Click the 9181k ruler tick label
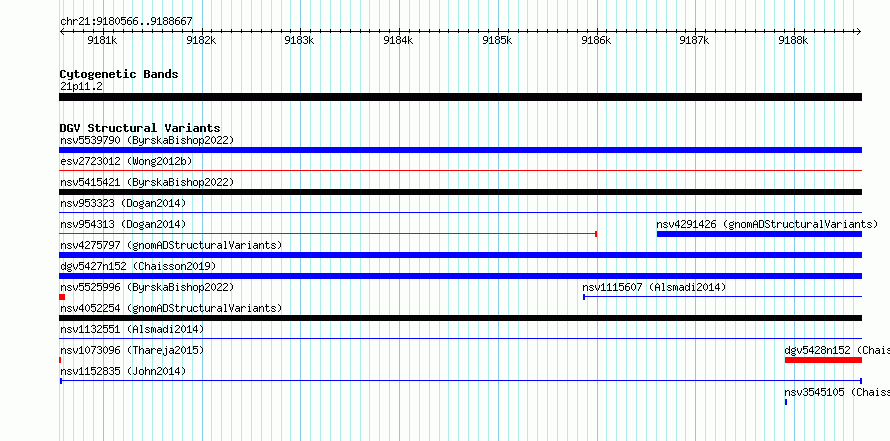890x441 pixels. pos(102,40)
